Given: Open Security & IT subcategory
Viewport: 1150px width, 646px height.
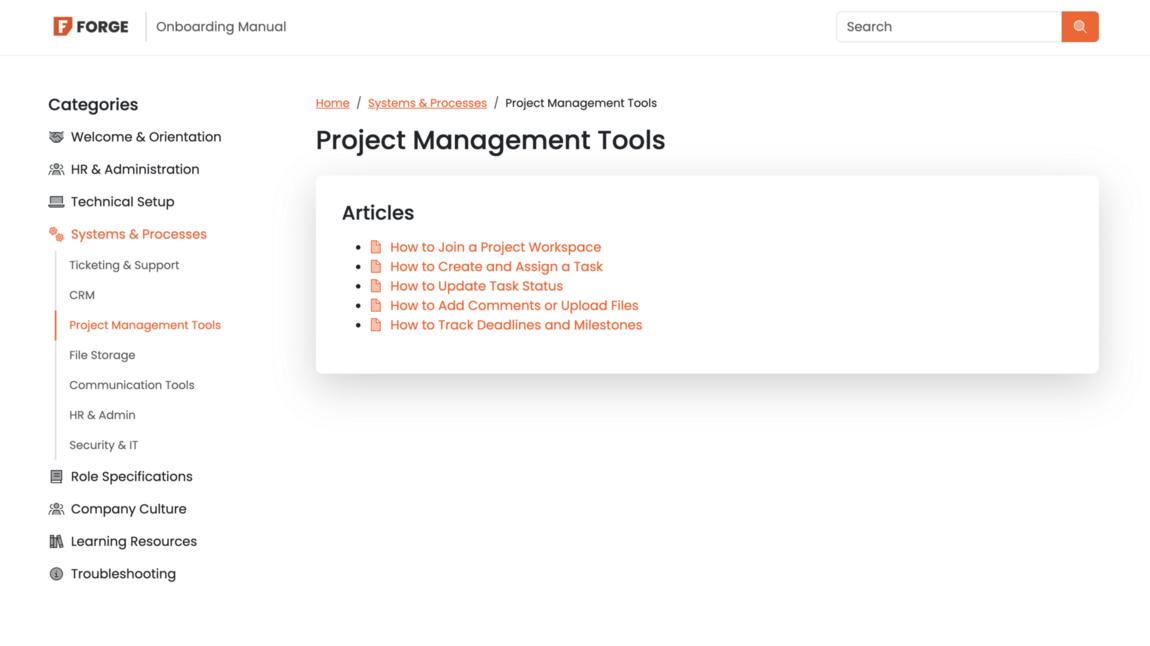Looking at the screenshot, I should coord(103,445).
